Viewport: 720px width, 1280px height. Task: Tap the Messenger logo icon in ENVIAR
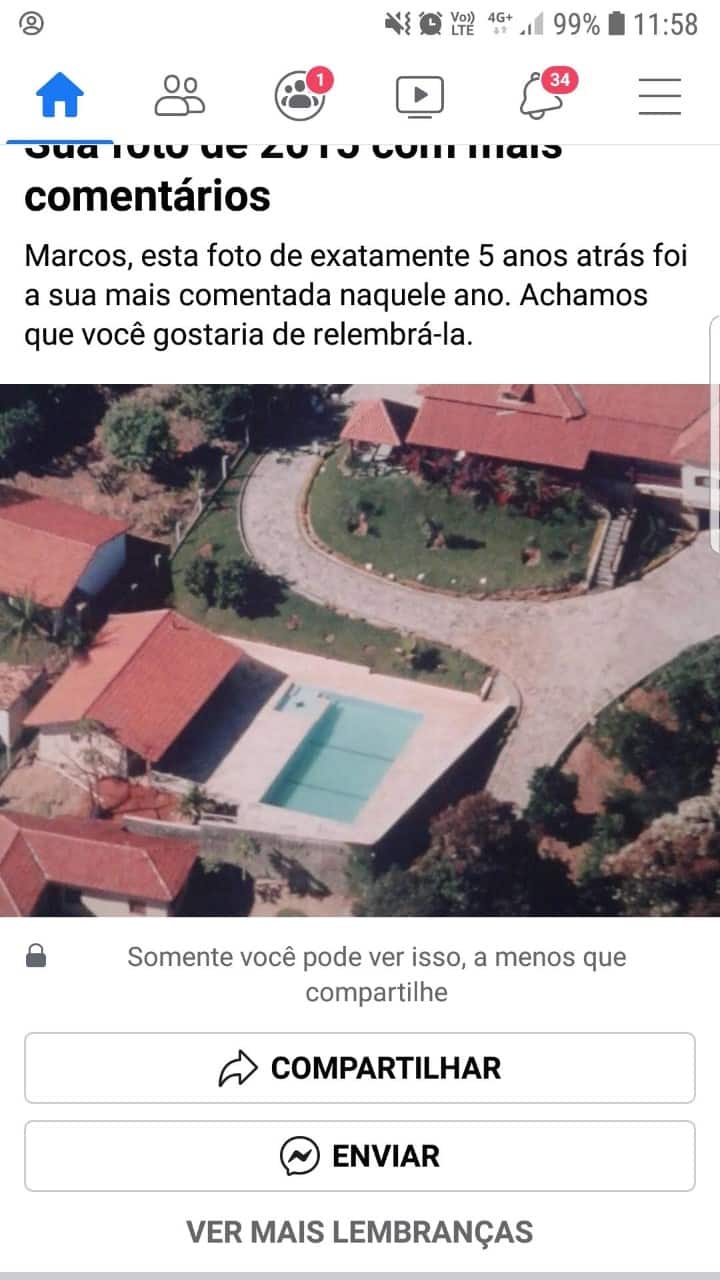pos(300,1156)
